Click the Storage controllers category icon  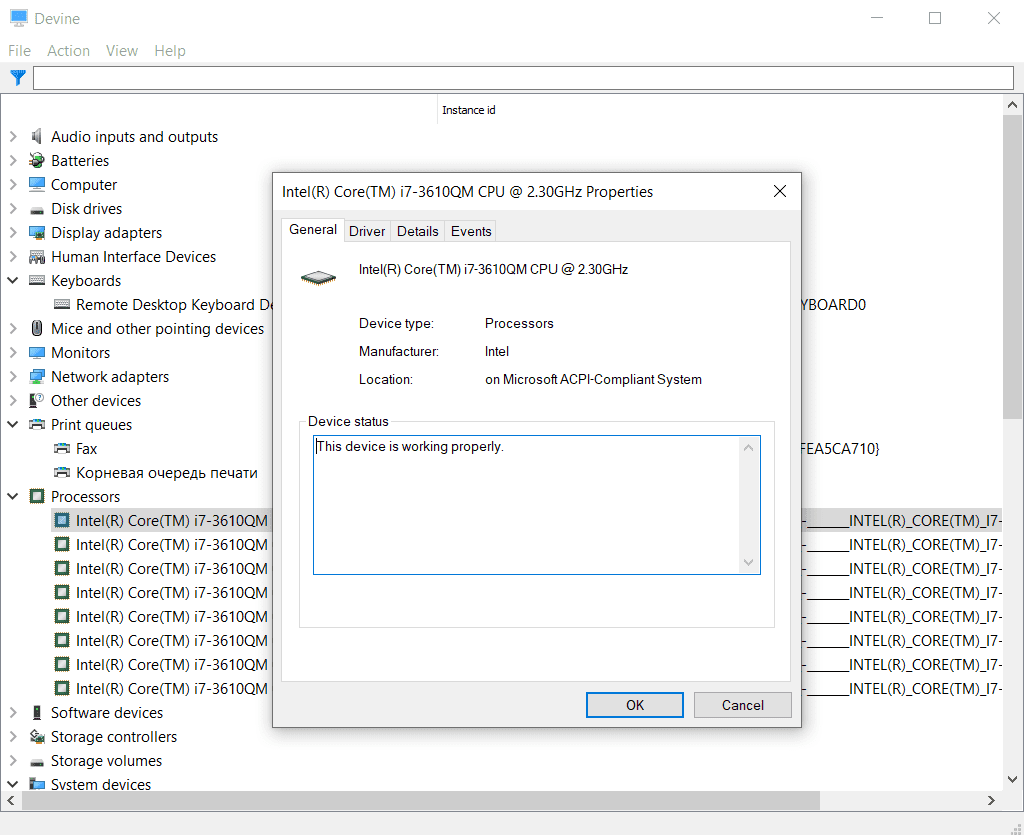point(37,737)
